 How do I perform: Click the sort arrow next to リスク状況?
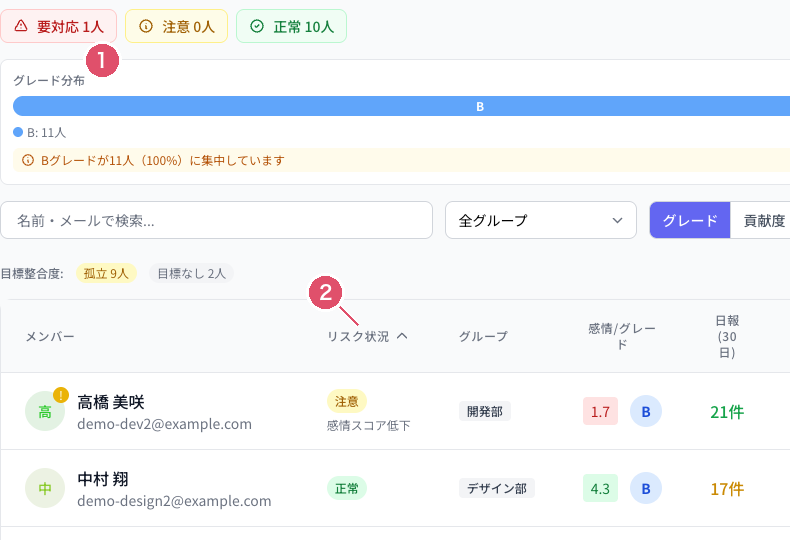click(402, 335)
